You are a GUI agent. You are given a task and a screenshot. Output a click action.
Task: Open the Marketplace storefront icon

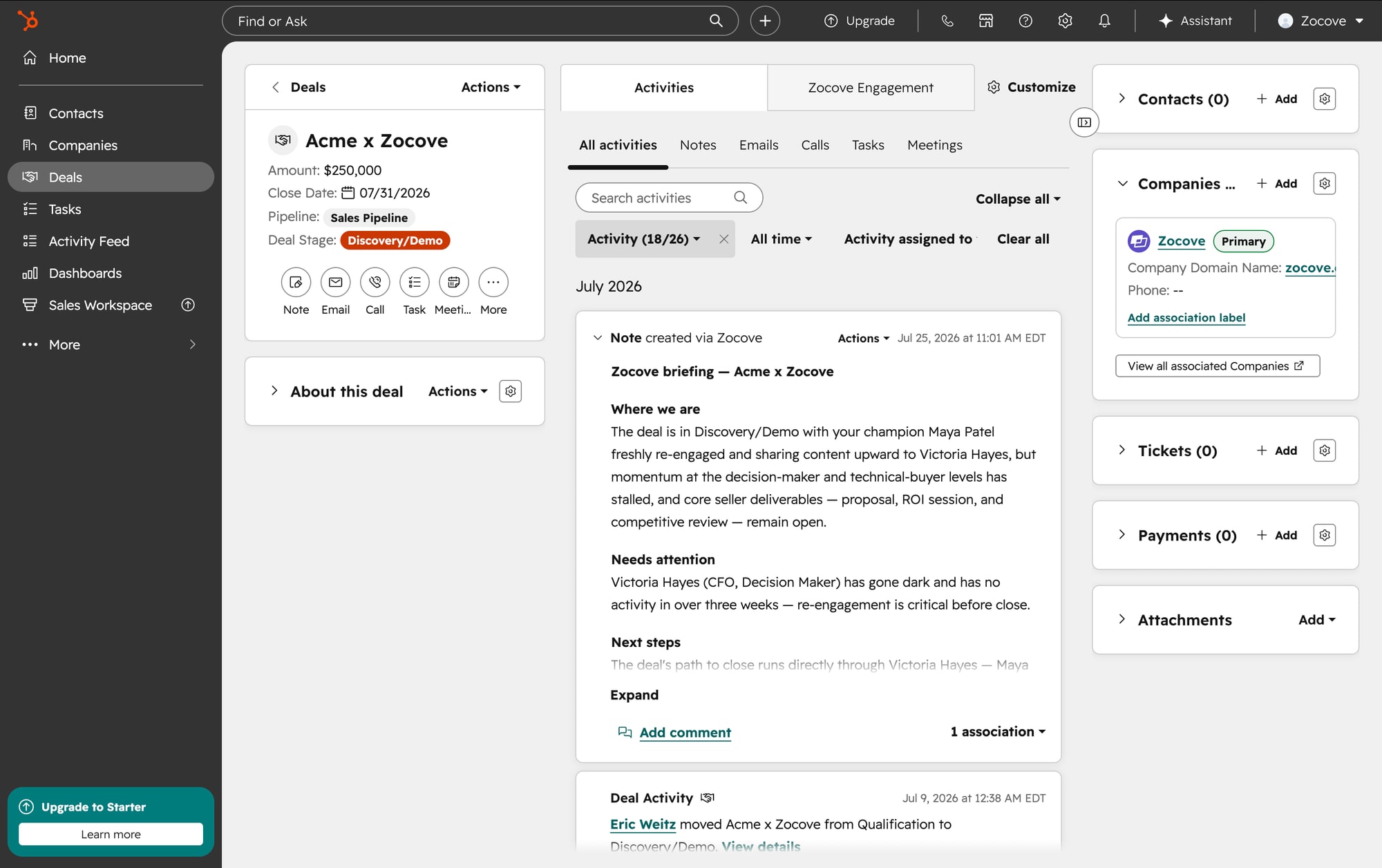click(986, 21)
